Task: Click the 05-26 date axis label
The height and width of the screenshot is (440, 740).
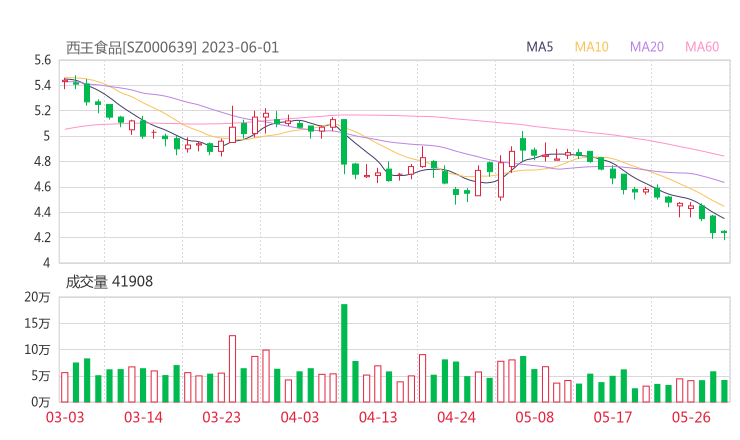Action: point(691,417)
